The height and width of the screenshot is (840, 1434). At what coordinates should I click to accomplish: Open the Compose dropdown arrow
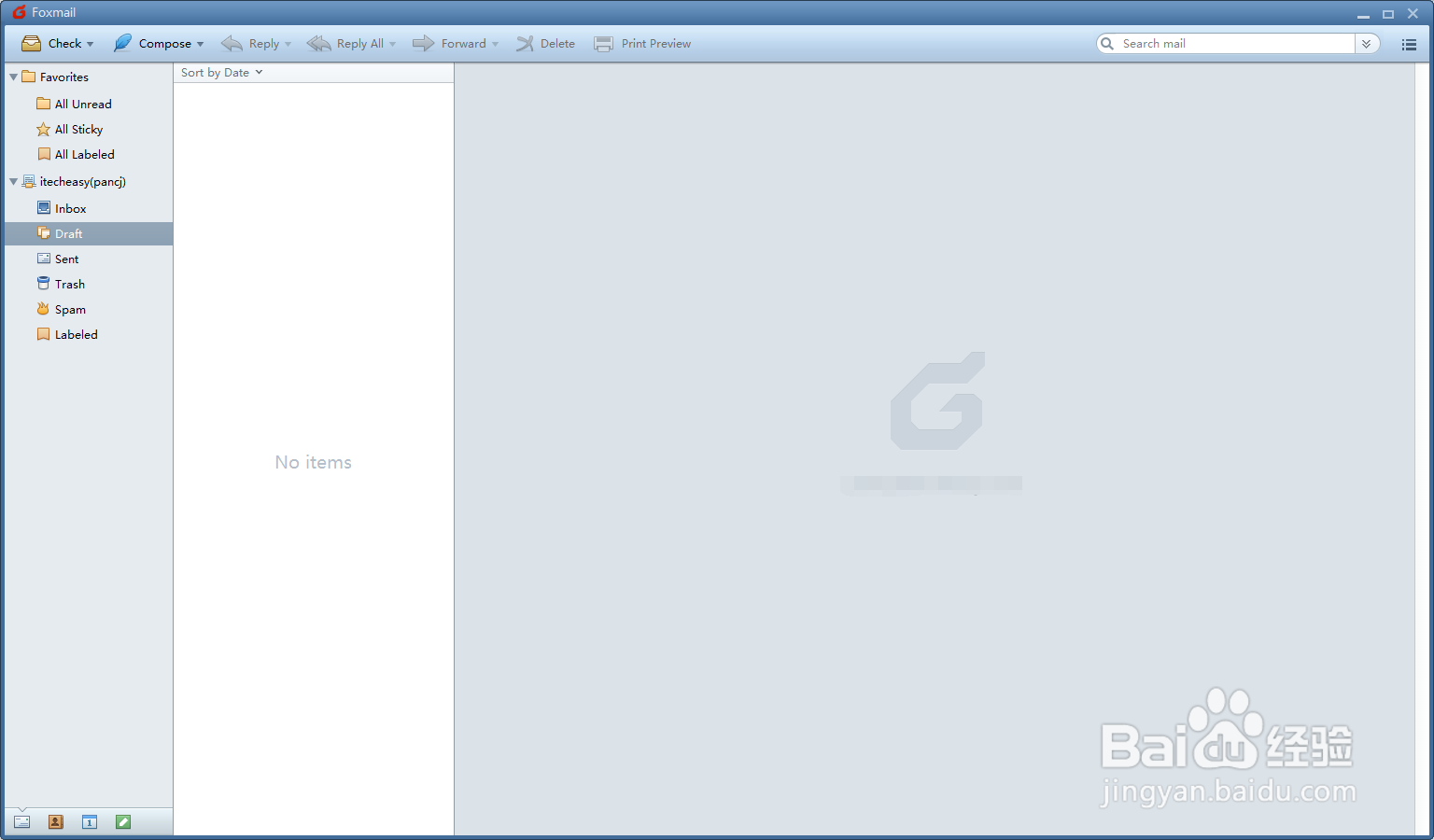click(x=200, y=45)
